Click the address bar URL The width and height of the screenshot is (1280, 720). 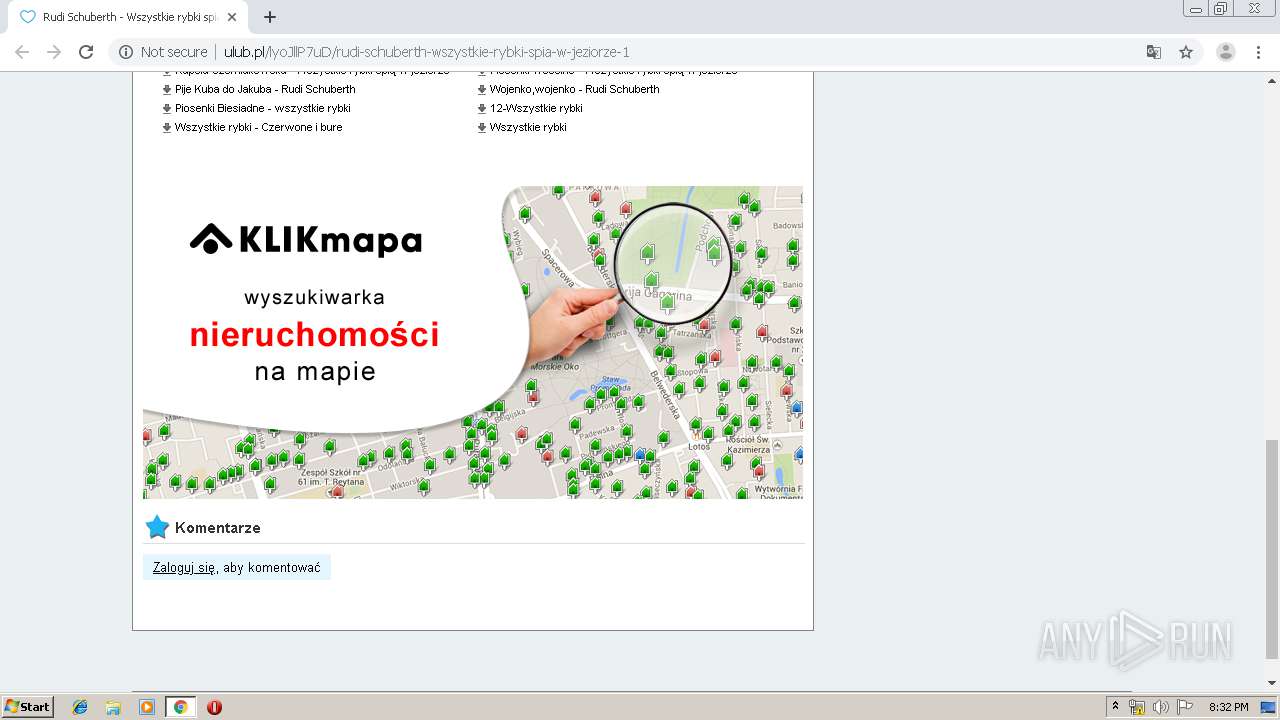pos(426,52)
